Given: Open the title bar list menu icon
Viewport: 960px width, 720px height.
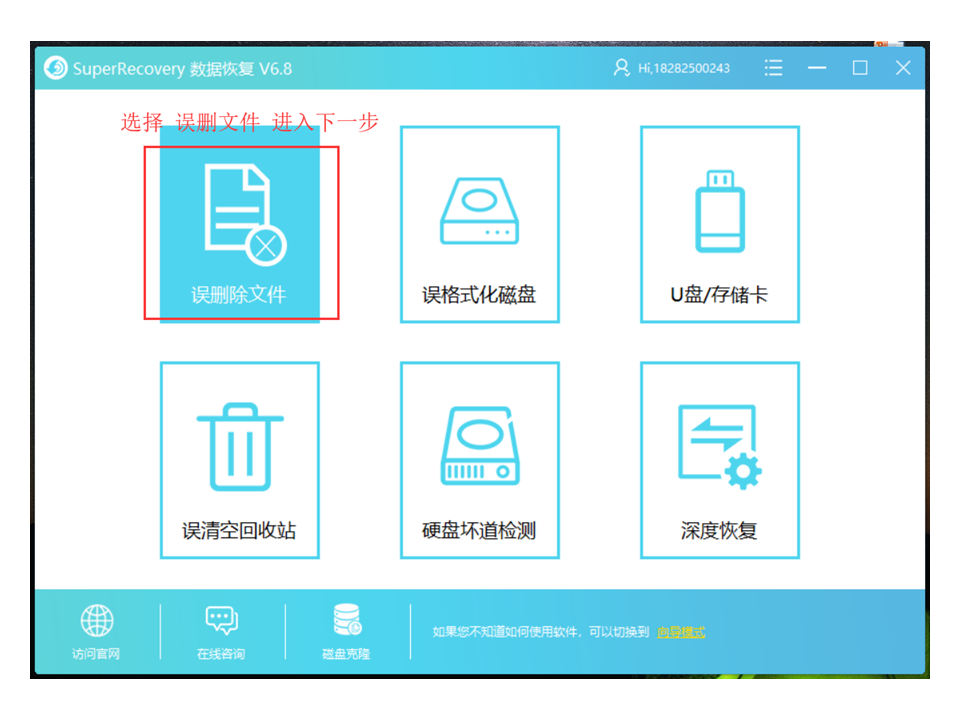Looking at the screenshot, I should pyautogui.click(x=774, y=68).
